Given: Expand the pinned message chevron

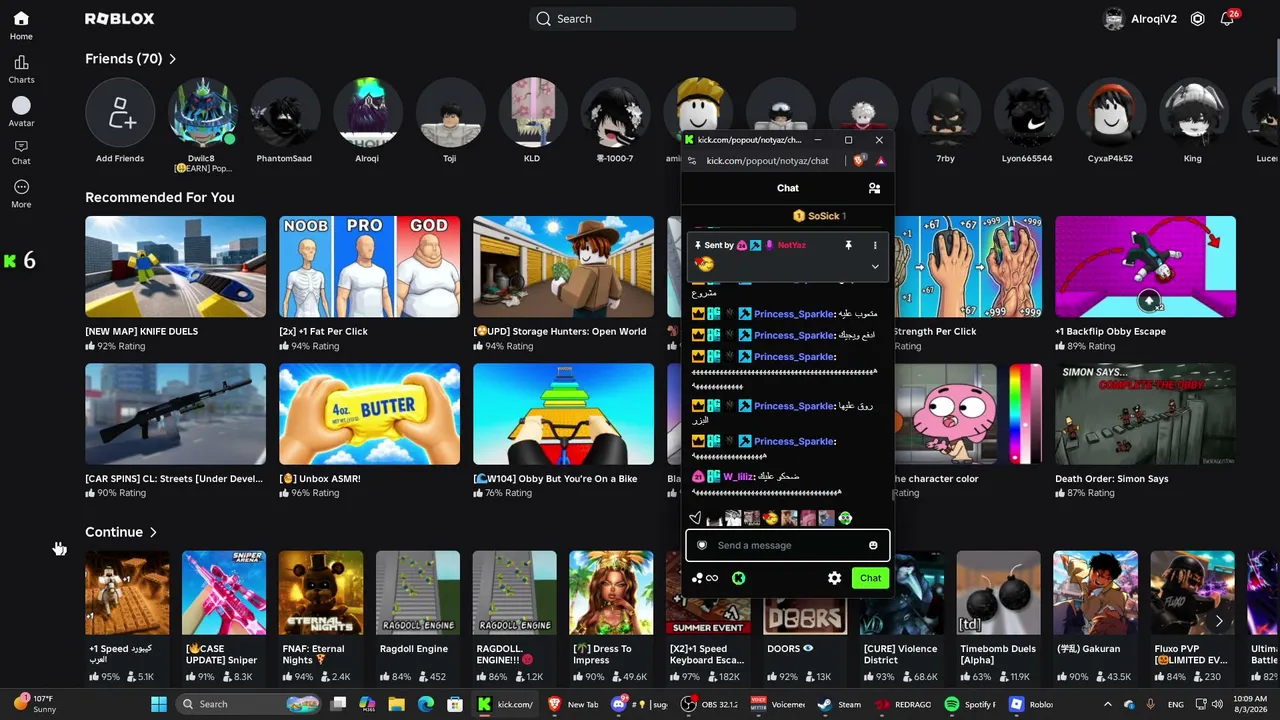Looking at the screenshot, I should click(875, 267).
